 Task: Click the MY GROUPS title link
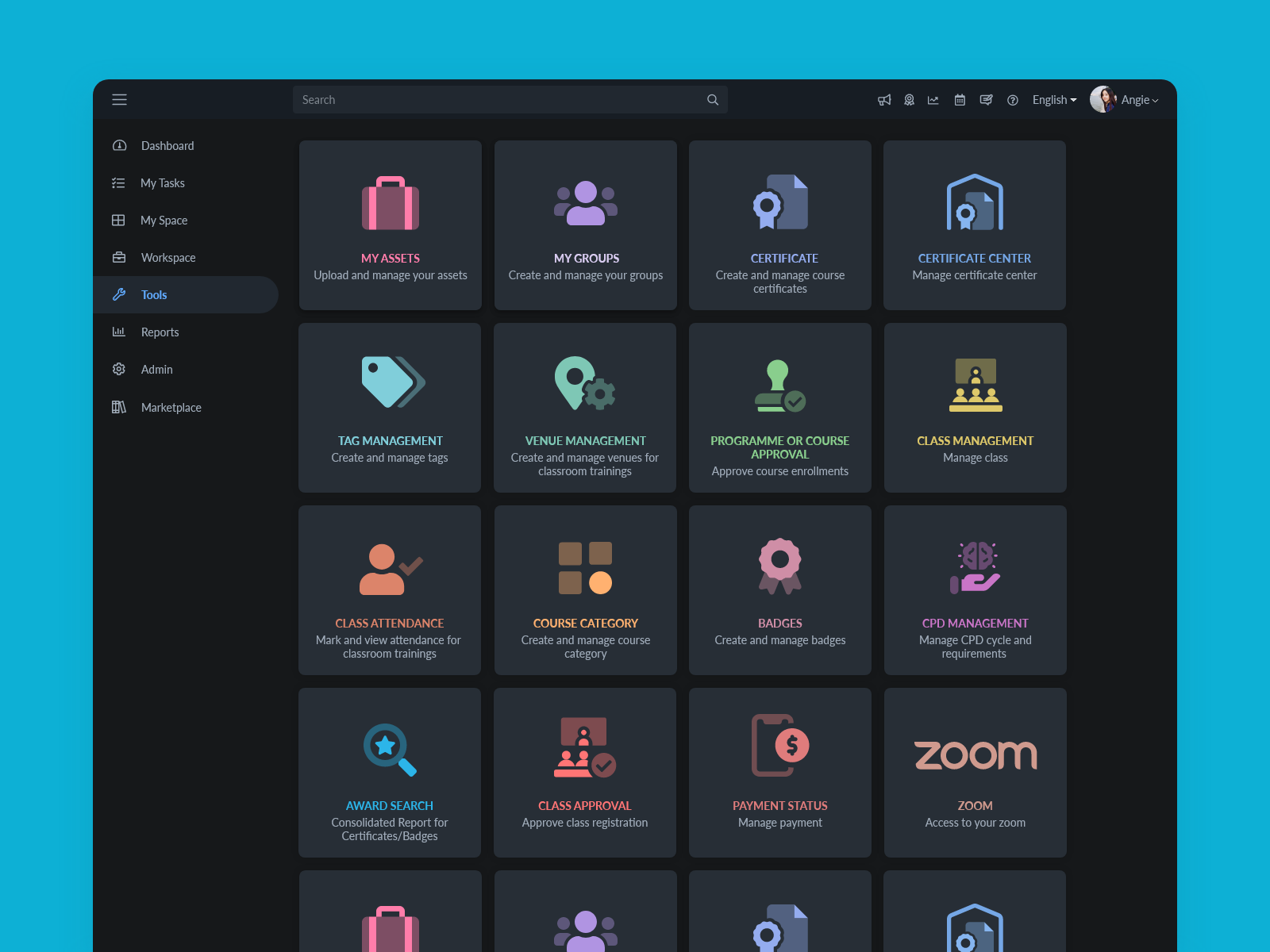(587, 259)
